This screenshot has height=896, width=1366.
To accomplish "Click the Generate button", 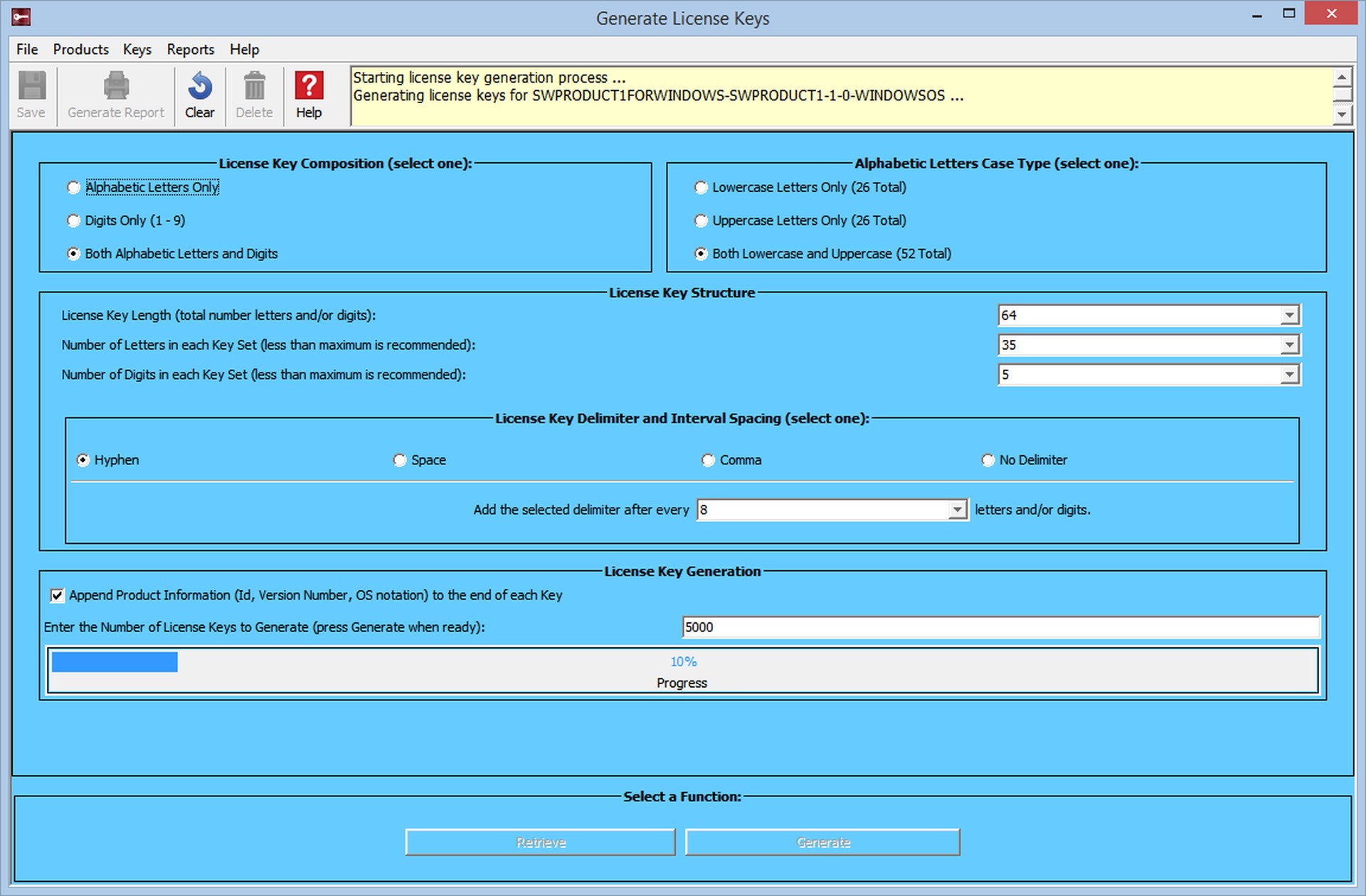I will pyautogui.click(x=823, y=842).
